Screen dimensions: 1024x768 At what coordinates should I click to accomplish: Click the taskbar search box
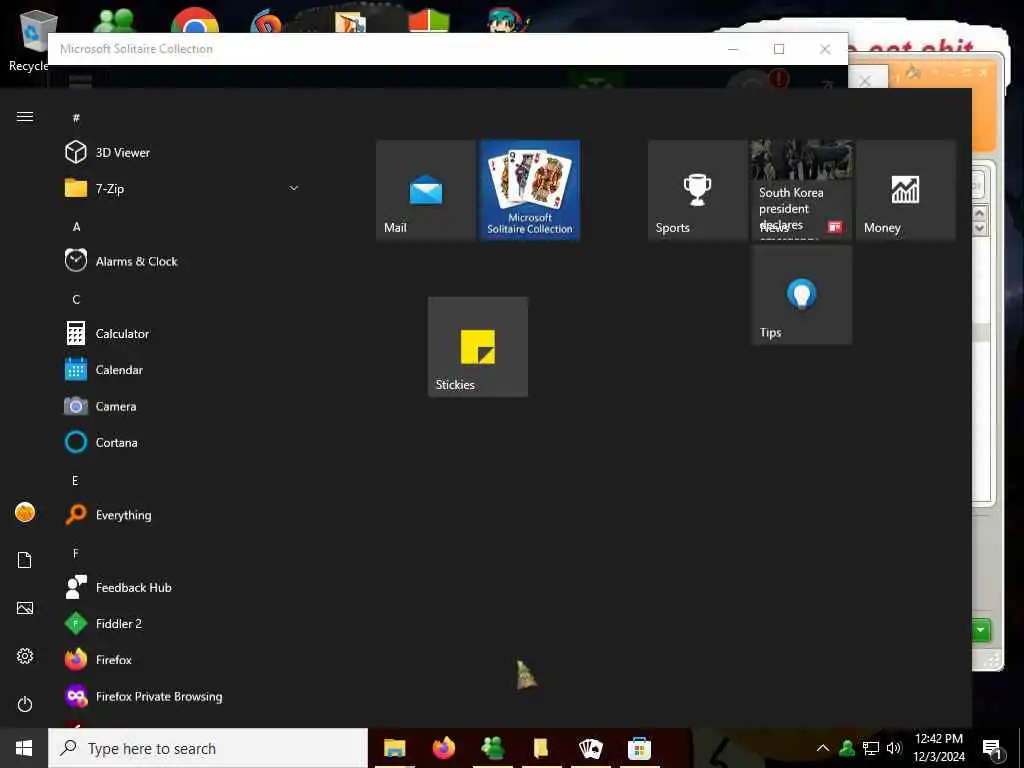[208, 748]
